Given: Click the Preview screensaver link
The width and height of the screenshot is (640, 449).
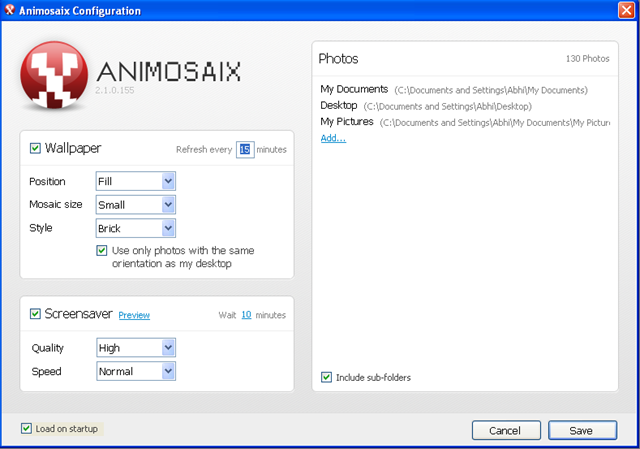Looking at the screenshot, I should (x=134, y=315).
